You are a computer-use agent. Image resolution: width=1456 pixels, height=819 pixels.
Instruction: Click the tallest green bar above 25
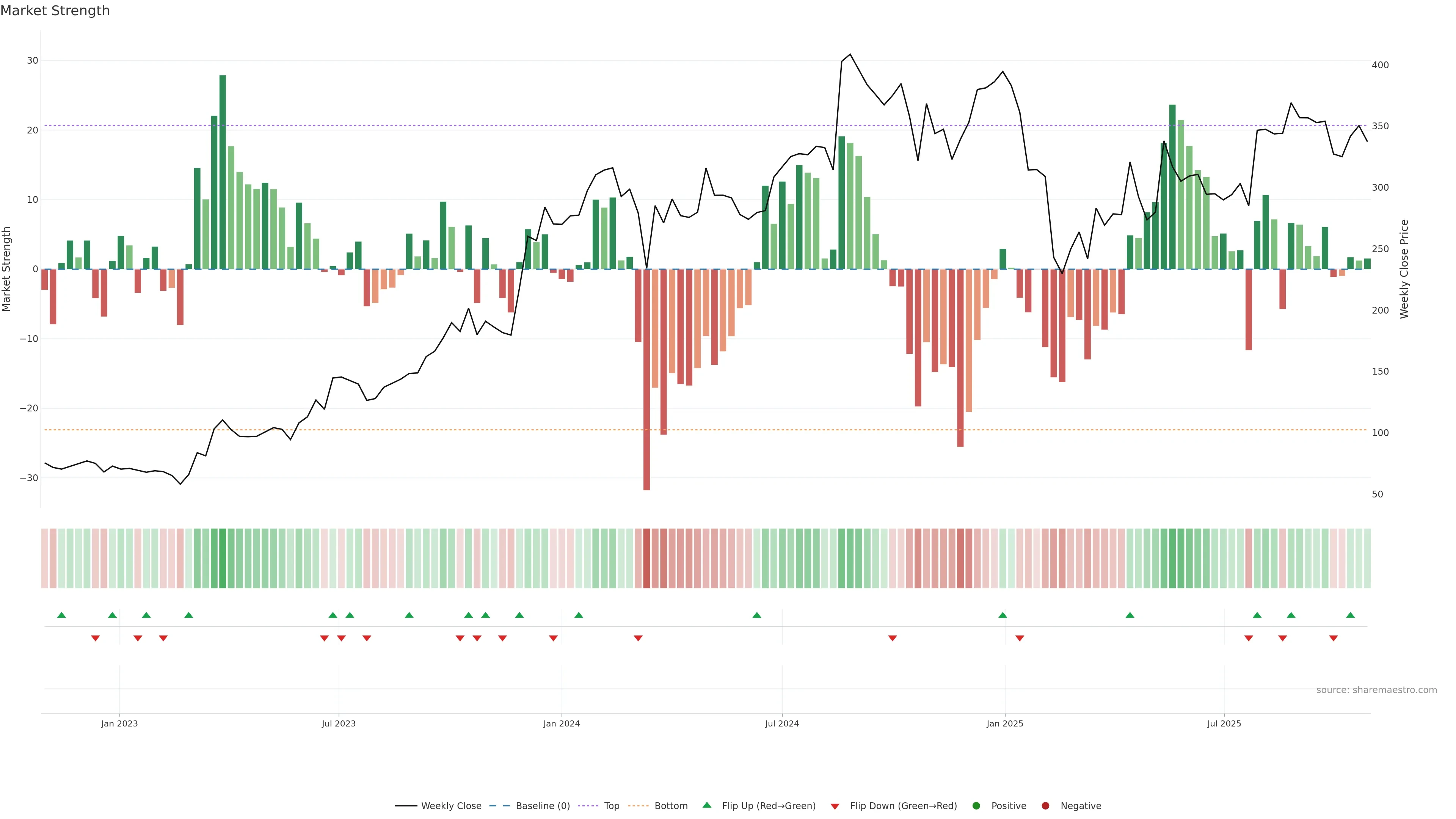click(223, 169)
